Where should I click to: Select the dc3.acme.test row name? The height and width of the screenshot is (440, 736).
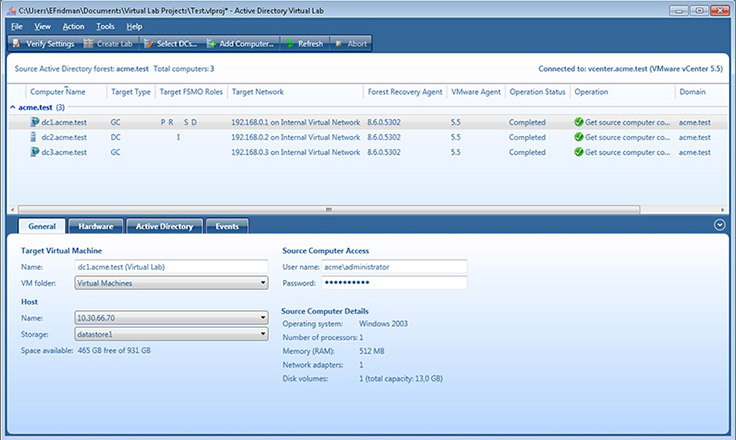click(64, 152)
